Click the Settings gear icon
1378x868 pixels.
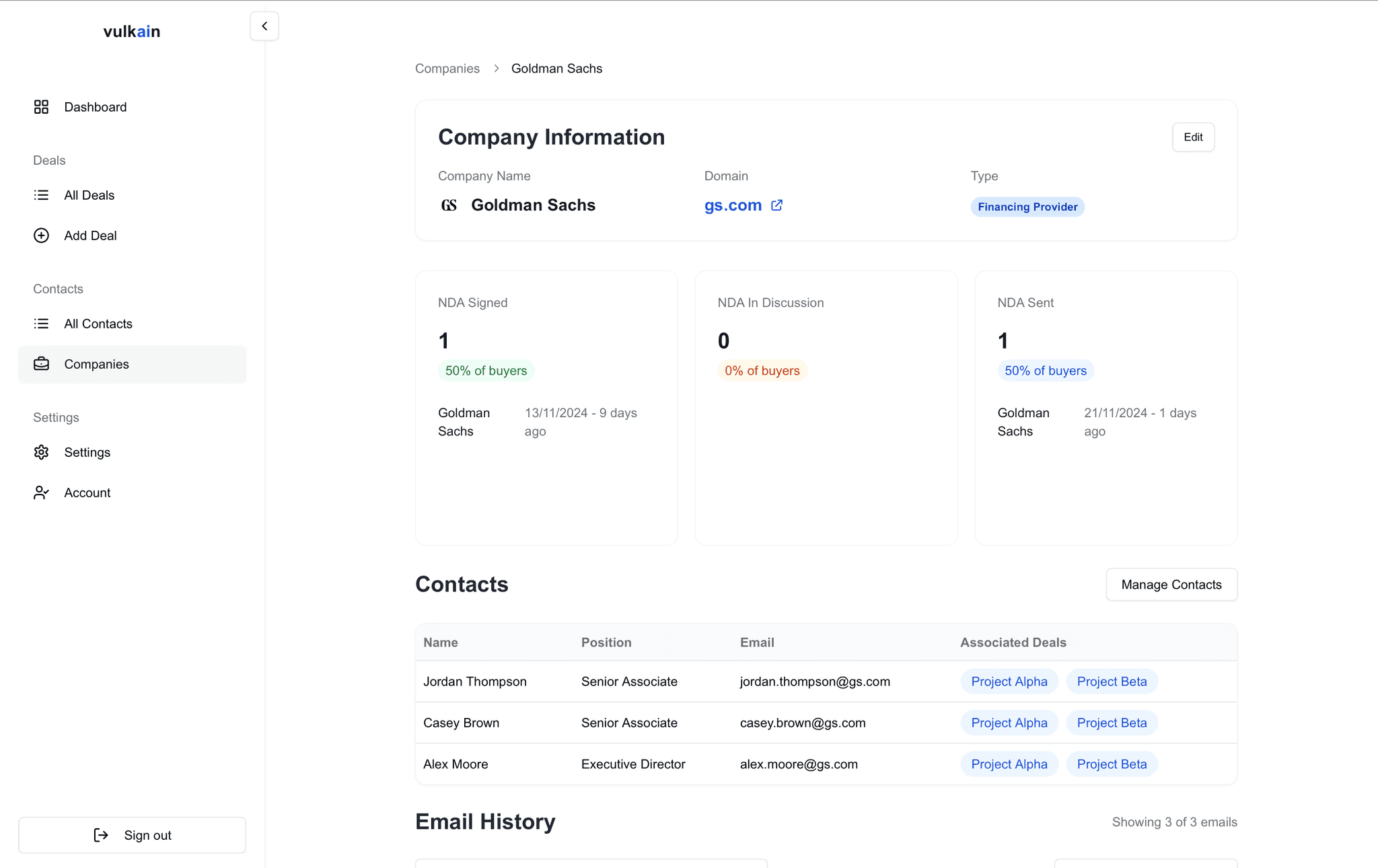point(41,452)
